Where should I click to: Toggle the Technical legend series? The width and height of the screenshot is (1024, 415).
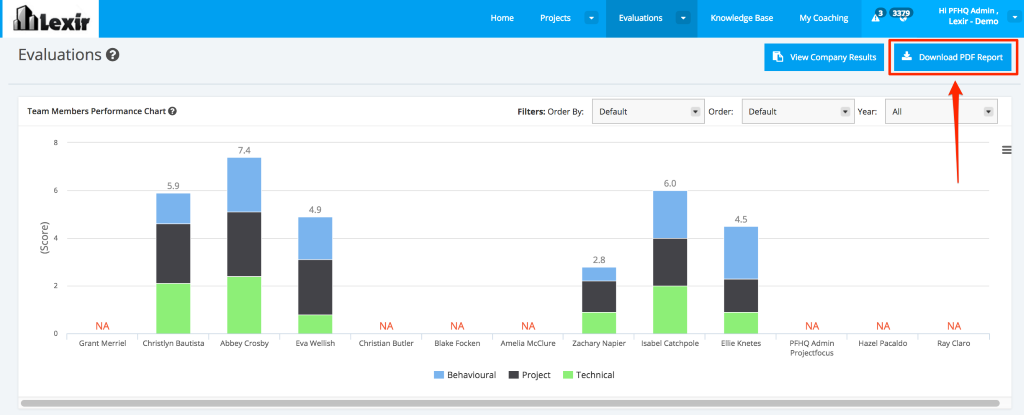pyautogui.click(x=588, y=375)
